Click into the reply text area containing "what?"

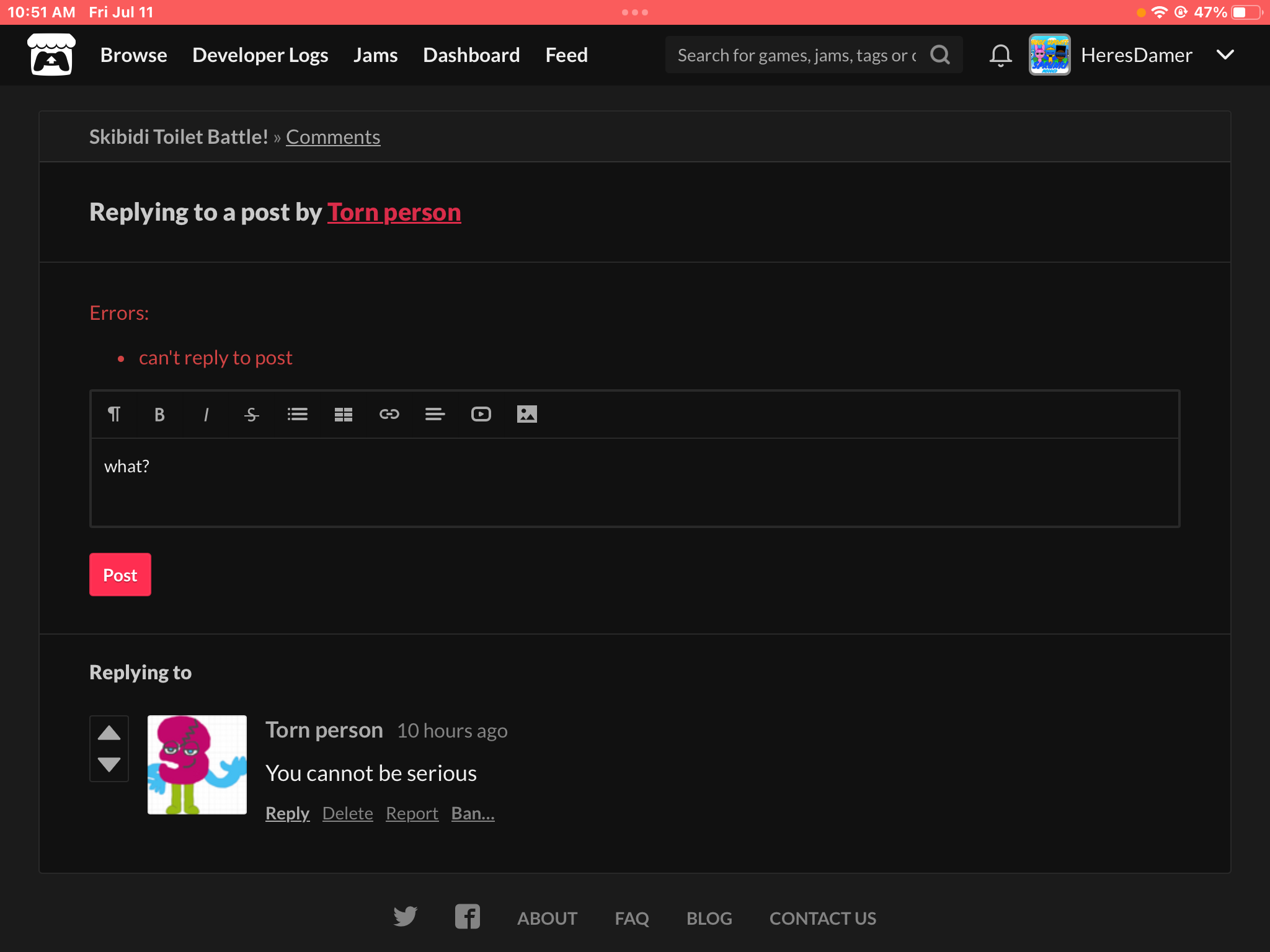click(x=635, y=482)
